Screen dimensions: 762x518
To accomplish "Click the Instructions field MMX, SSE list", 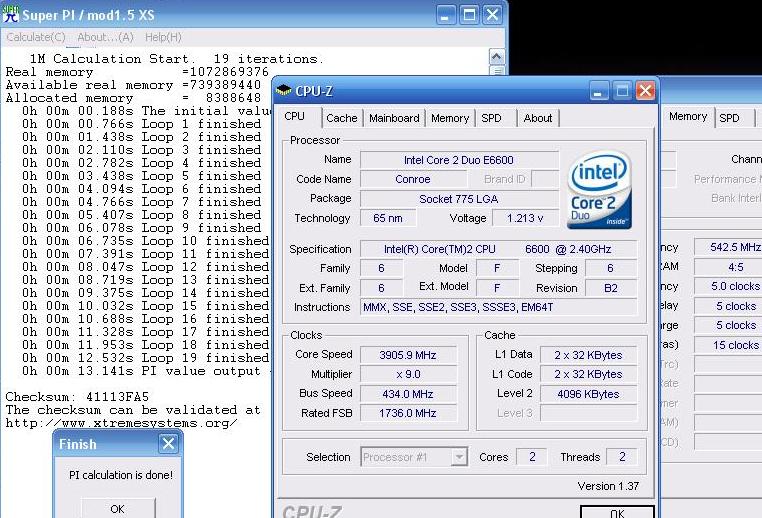I will [x=498, y=307].
